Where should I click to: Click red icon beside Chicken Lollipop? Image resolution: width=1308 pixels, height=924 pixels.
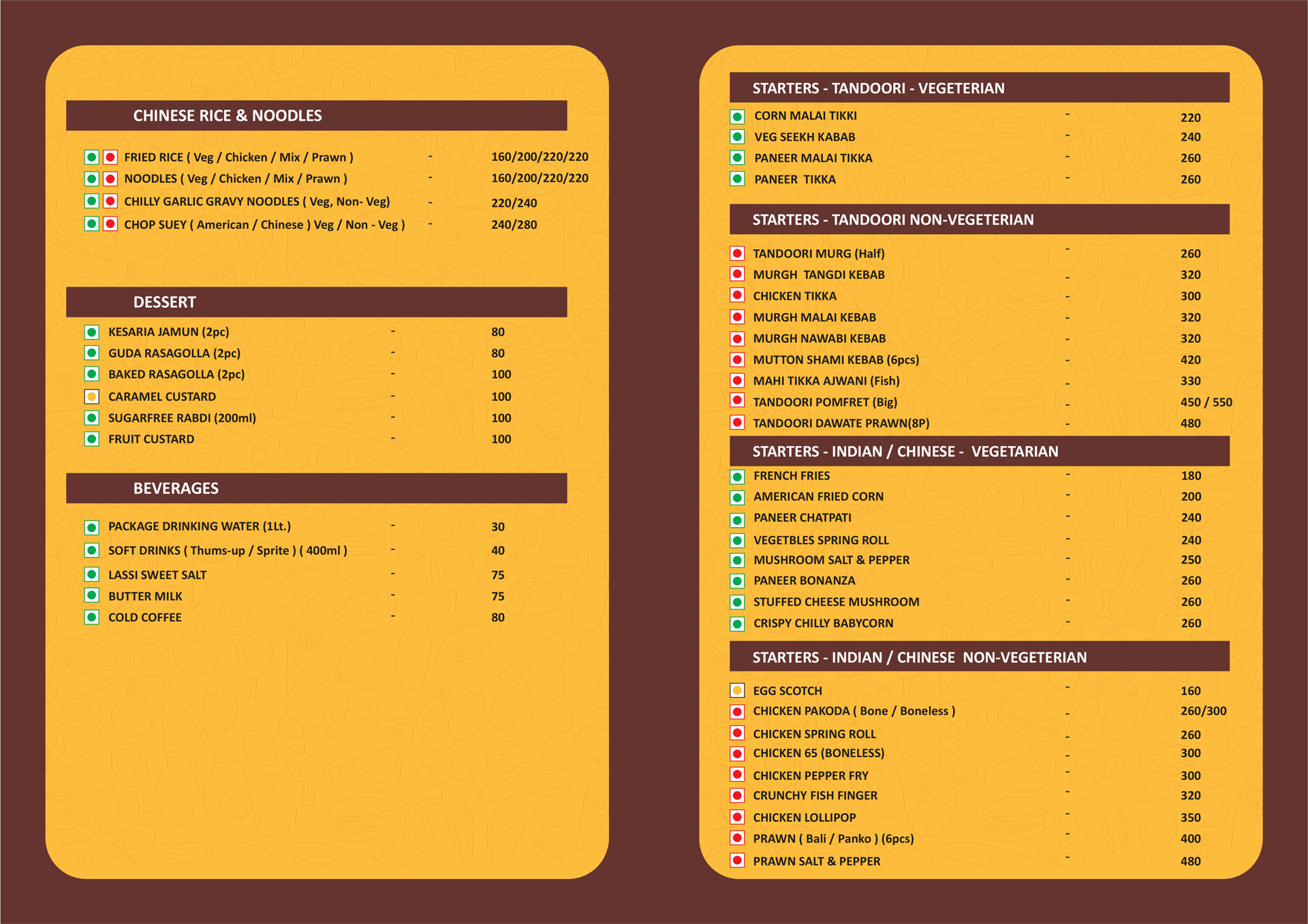point(737,817)
